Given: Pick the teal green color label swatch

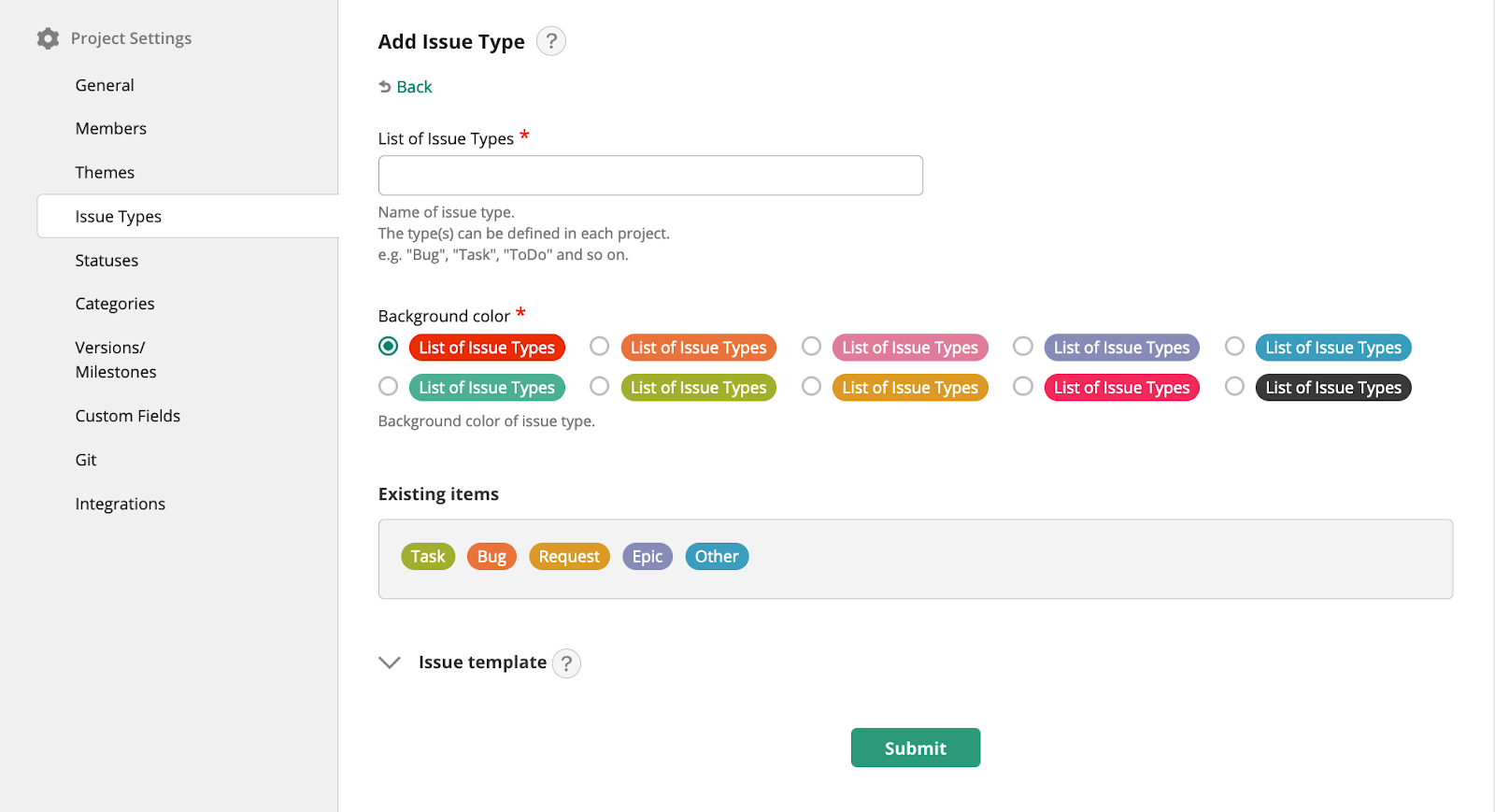Looking at the screenshot, I should (487, 388).
